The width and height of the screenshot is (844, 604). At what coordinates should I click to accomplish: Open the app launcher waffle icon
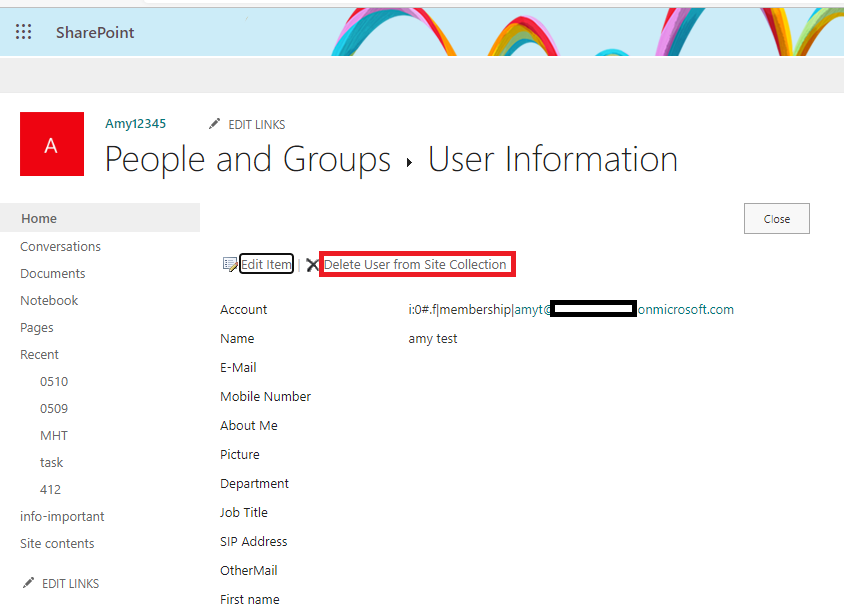pos(23,32)
